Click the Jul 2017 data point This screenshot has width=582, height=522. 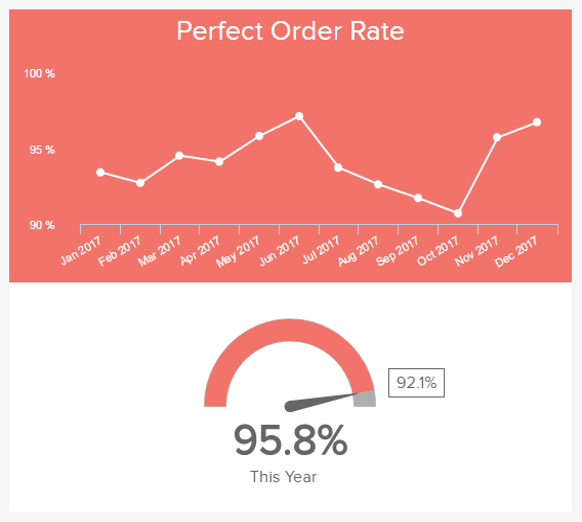[338, 167]
